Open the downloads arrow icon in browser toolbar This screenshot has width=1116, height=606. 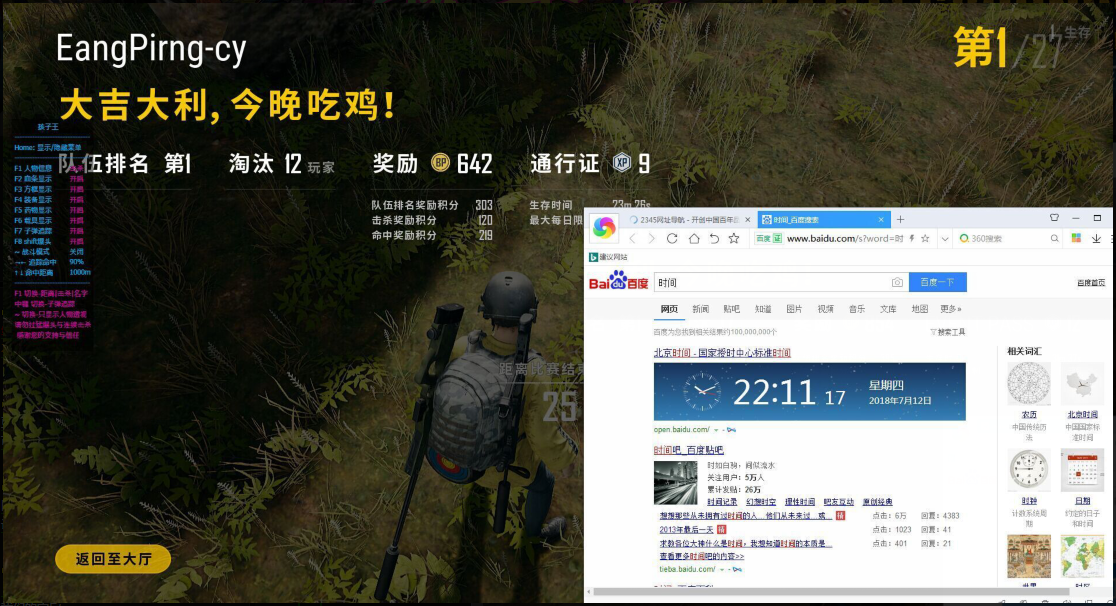point(1096,239)
